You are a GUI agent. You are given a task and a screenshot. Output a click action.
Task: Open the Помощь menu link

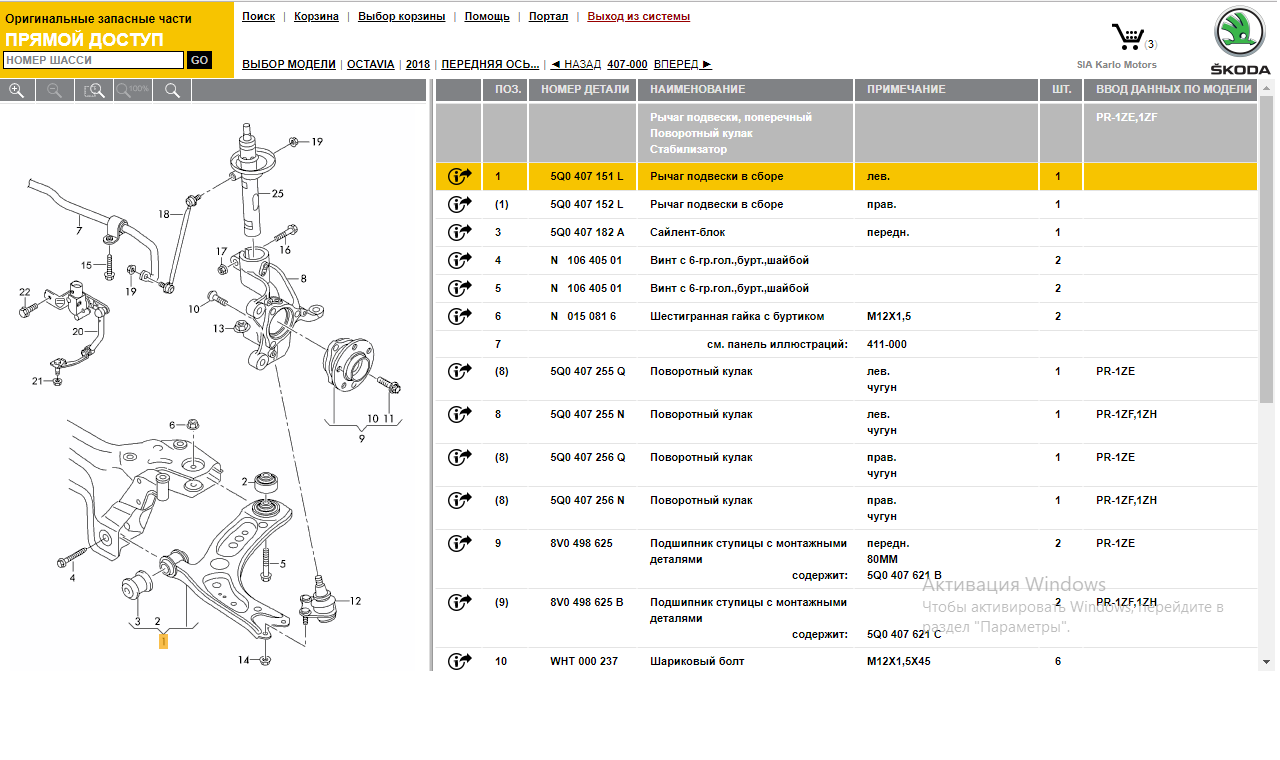(487, 16)
